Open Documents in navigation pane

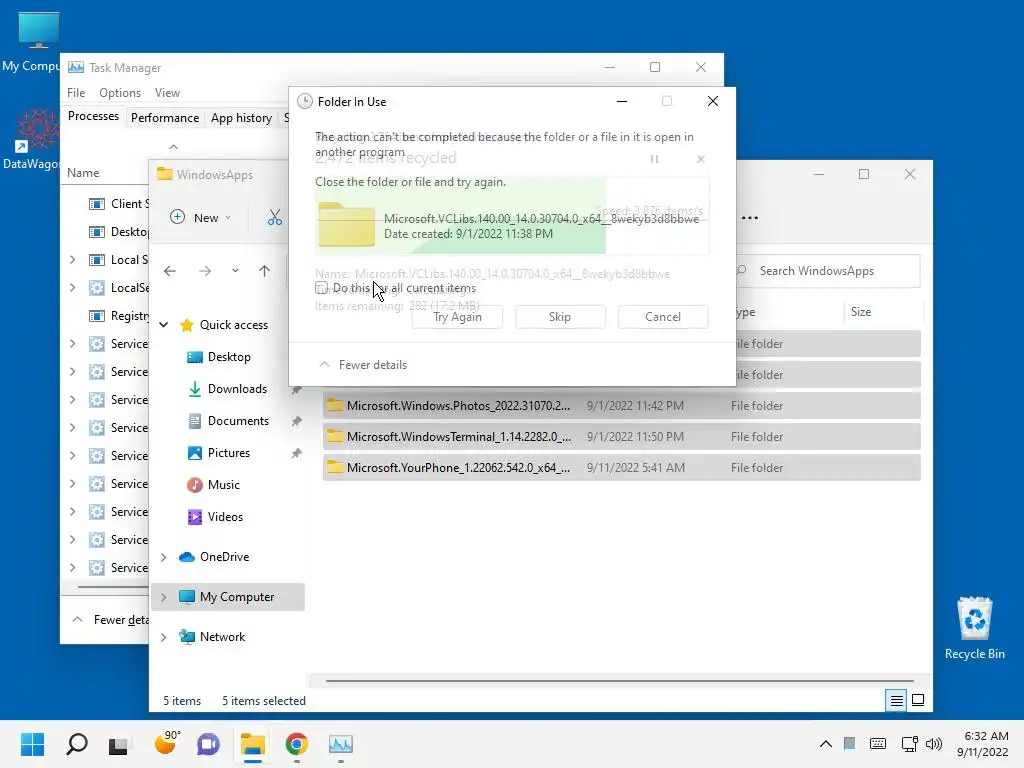click(x=238, y=421)
